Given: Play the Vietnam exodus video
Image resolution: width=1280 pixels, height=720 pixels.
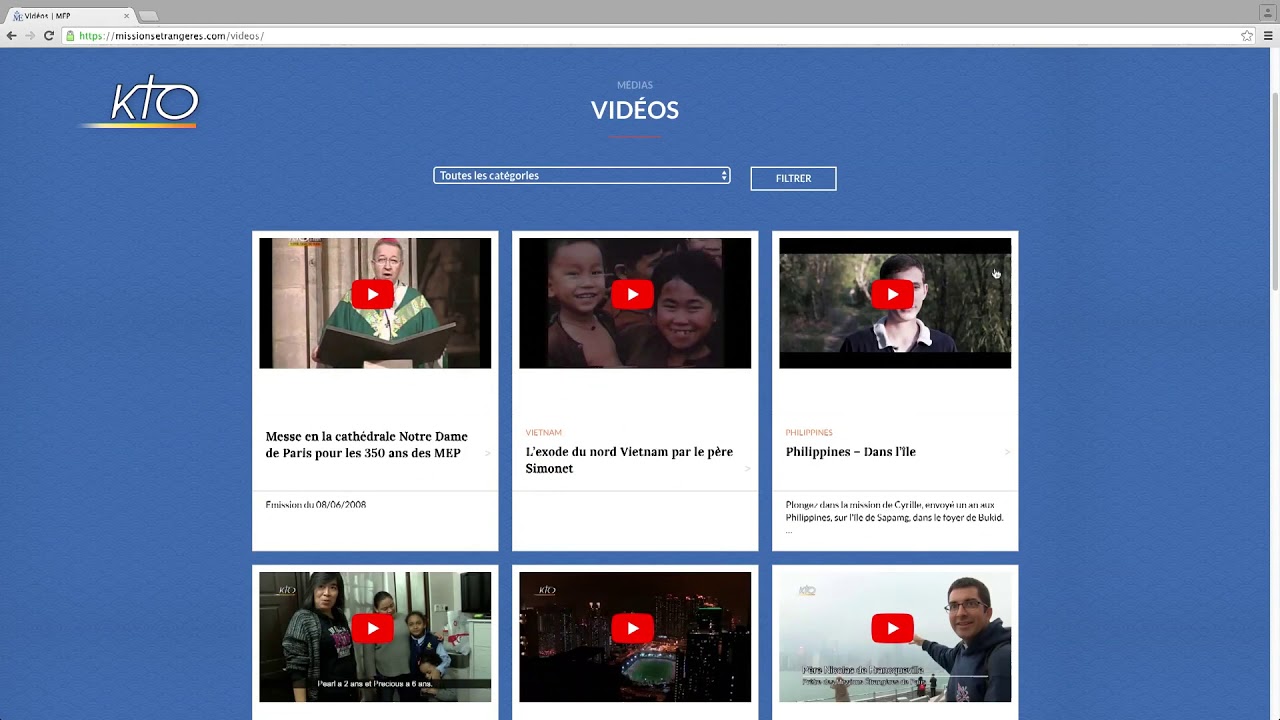Looking at the screenshot, I should [632, 294].
